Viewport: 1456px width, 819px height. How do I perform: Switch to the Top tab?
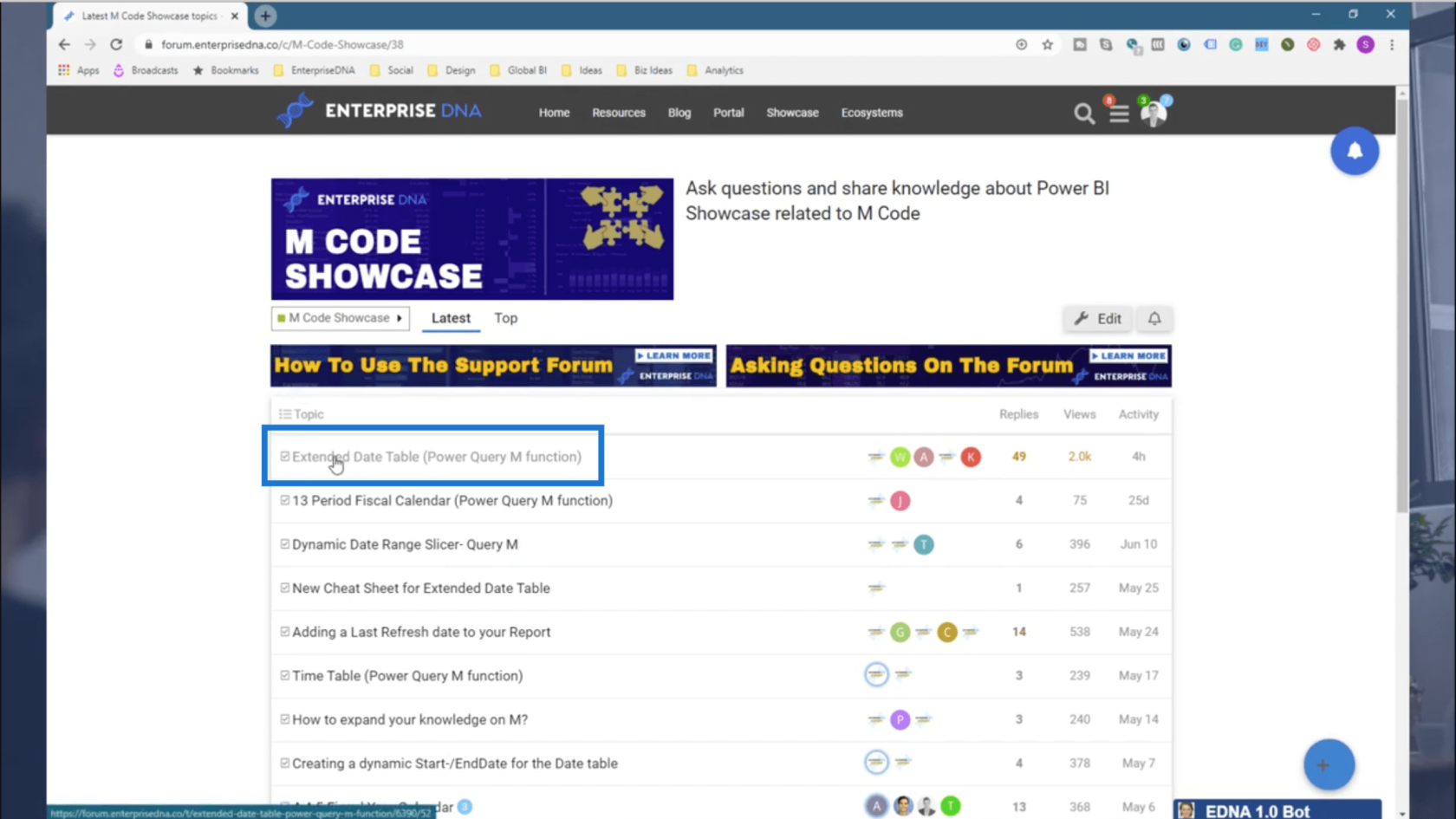506,318
